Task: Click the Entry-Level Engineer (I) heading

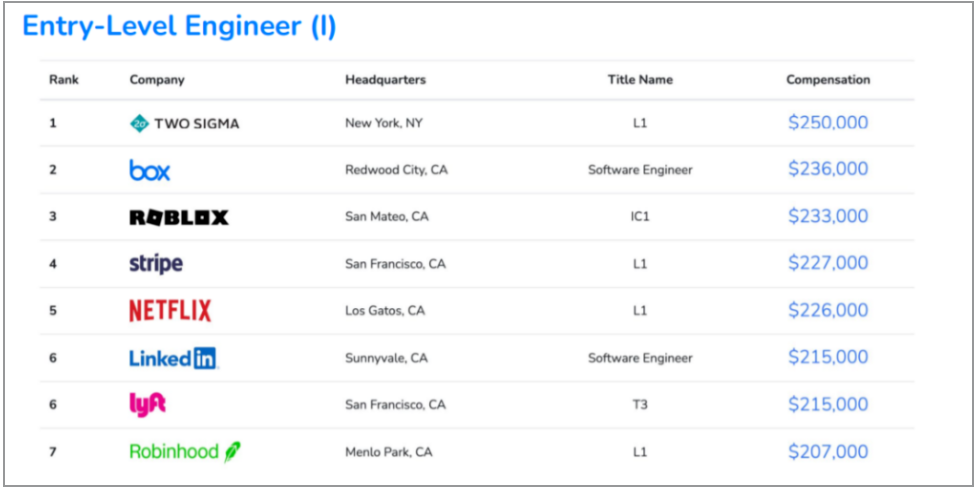Action: pyautogui.click(x=179, y=26)
